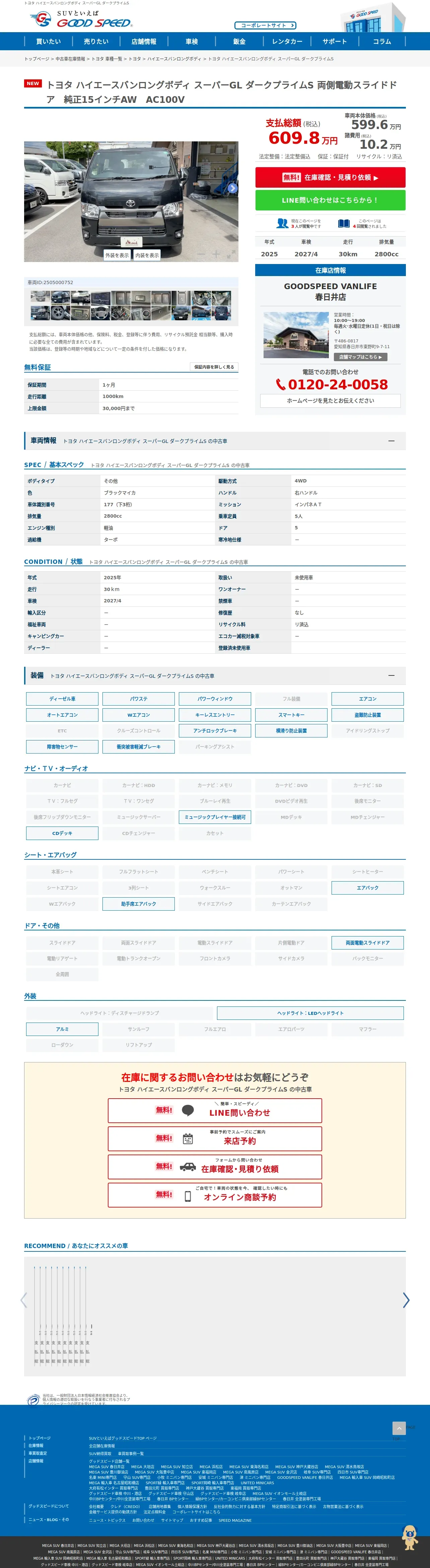Open the 鈑金 menu
Image resolution: width=430 pixels, height=1568 pixels.
point(240,42)
